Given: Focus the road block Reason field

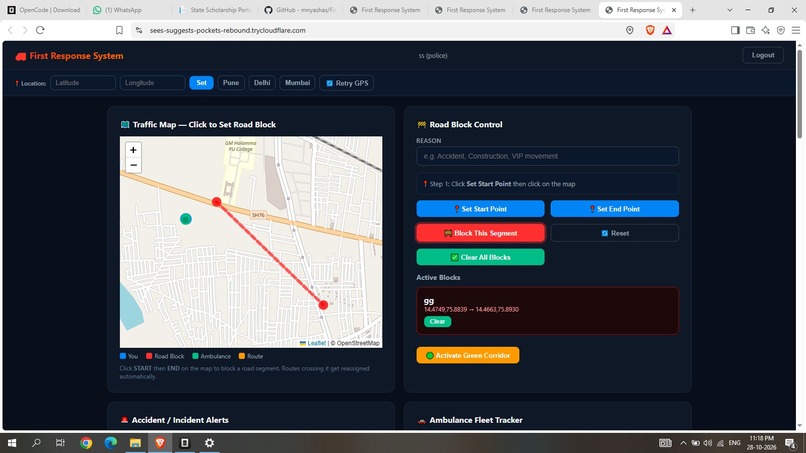Looking at the screenshot, I should (x=547, y=156).
